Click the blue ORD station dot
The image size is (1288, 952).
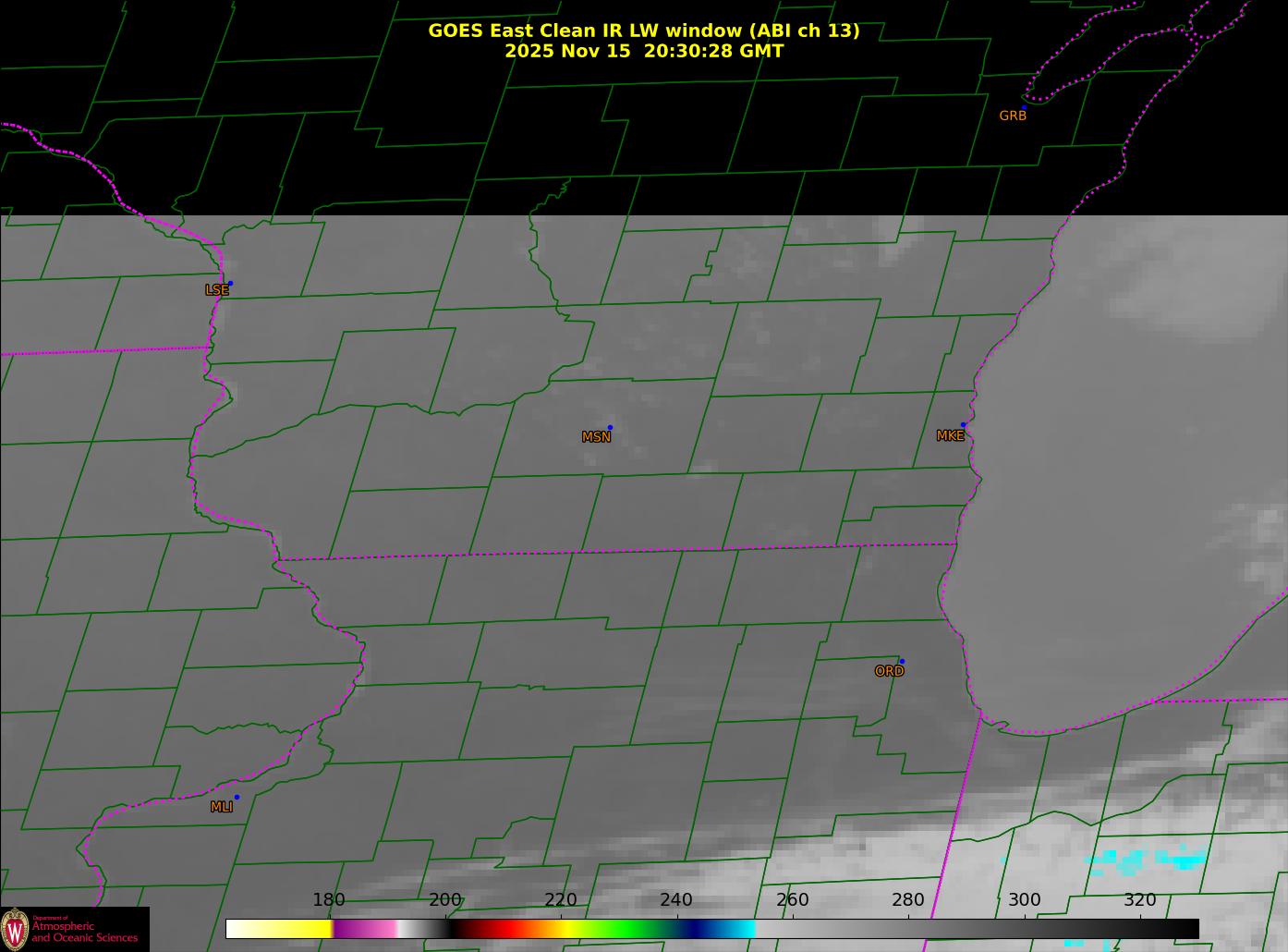(x=902, y=662)
